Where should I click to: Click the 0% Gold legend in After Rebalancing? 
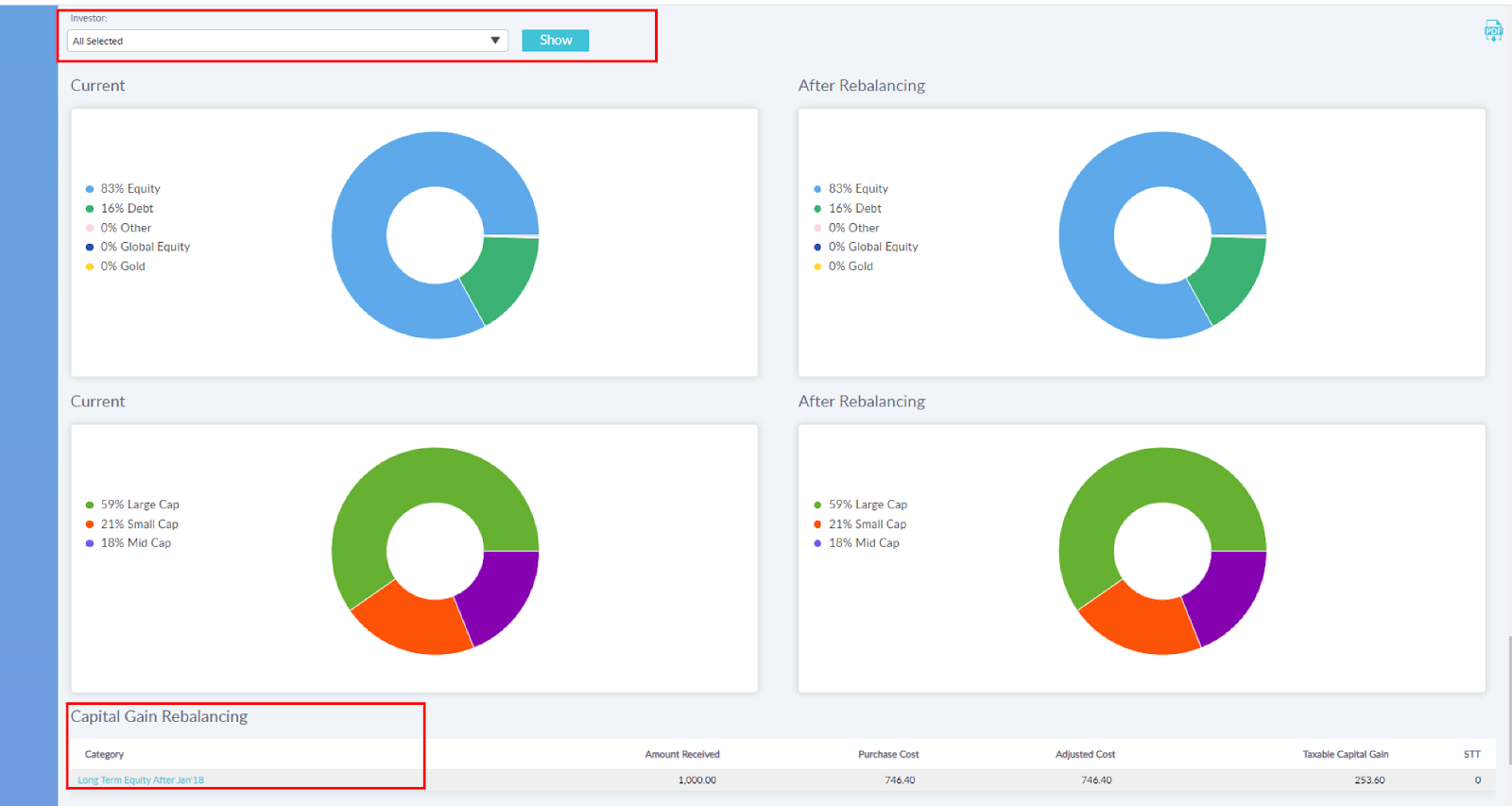843,266
